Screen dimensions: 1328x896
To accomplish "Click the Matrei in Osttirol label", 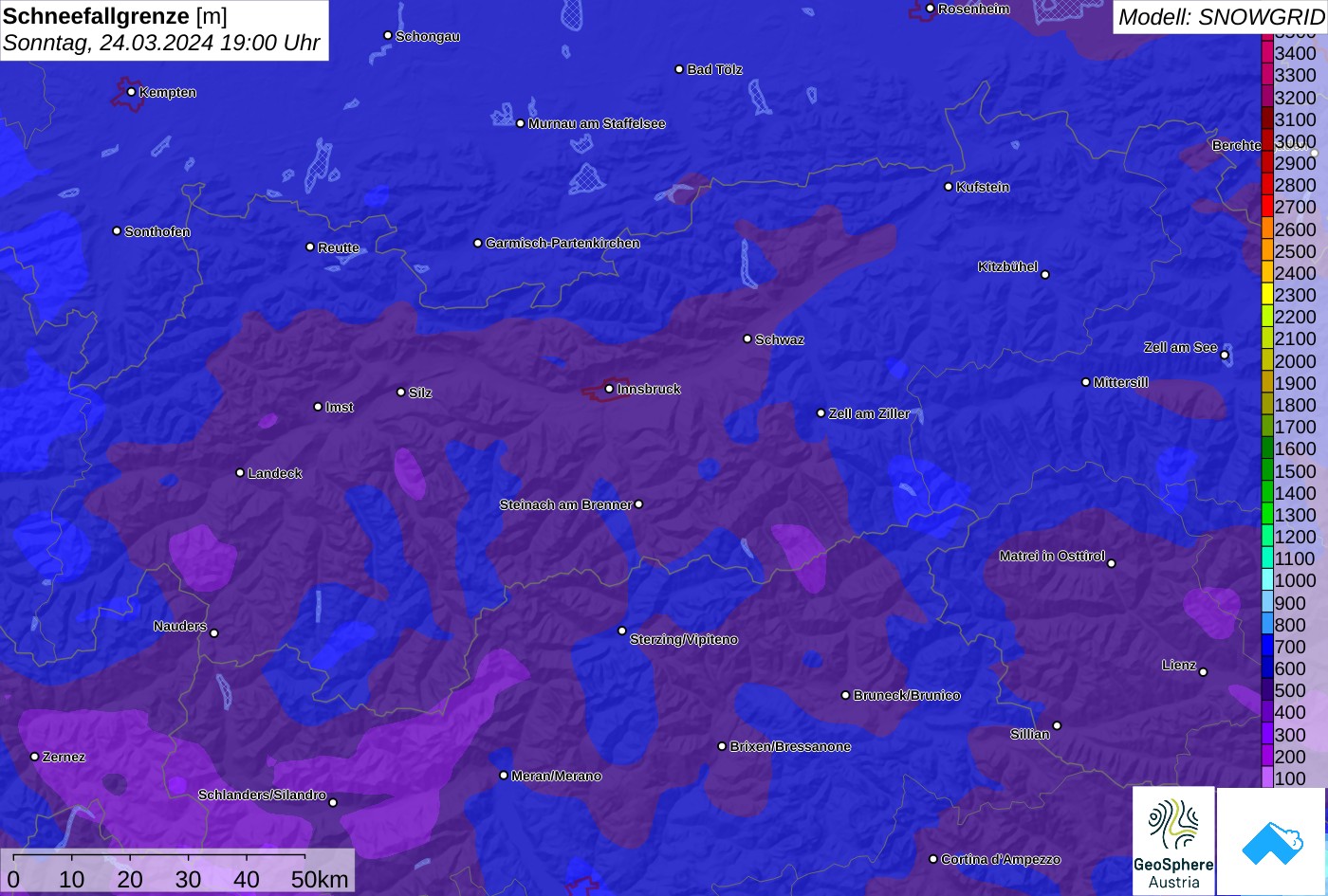I will pos(1052,556).
